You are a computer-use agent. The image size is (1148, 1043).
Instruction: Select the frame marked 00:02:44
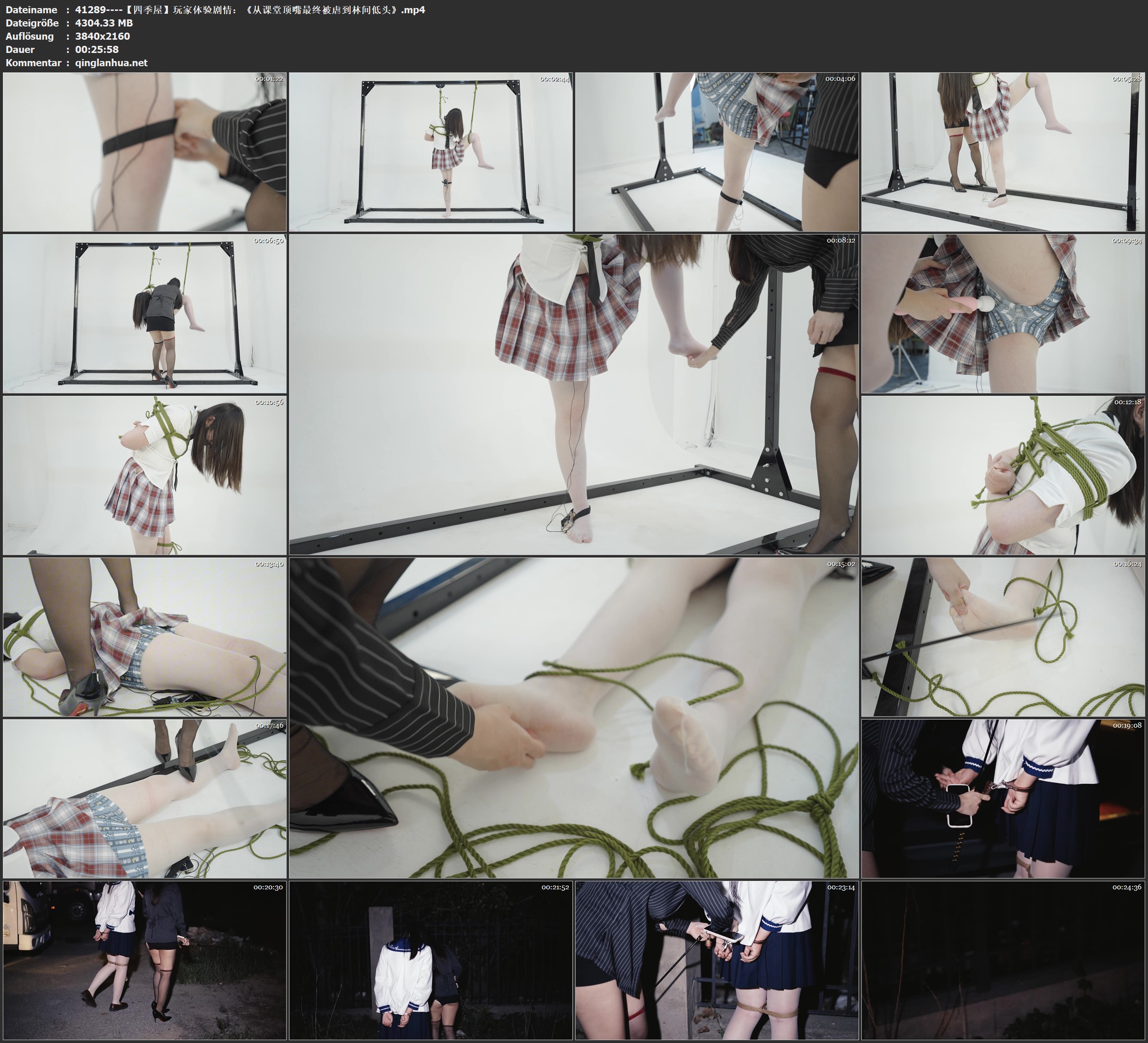tap(431, 152)
